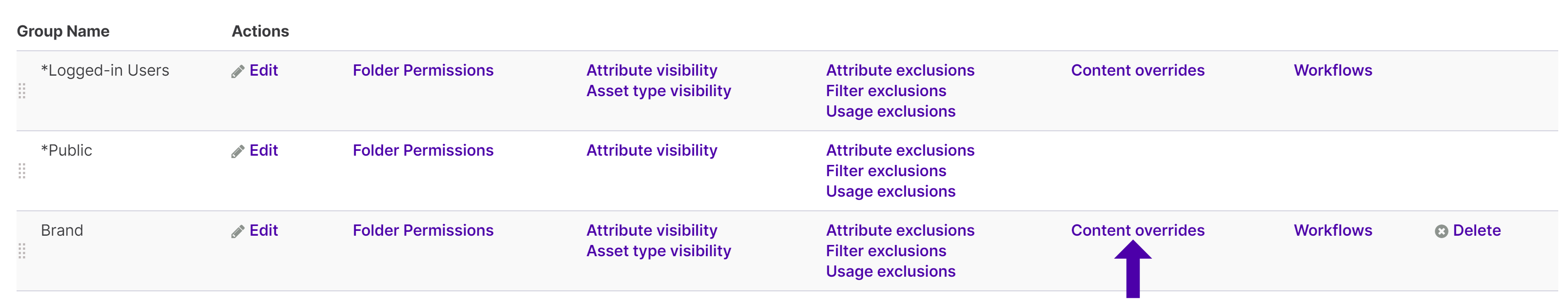Open Attribute exclusions for Brand group

[x=899, y=230]
